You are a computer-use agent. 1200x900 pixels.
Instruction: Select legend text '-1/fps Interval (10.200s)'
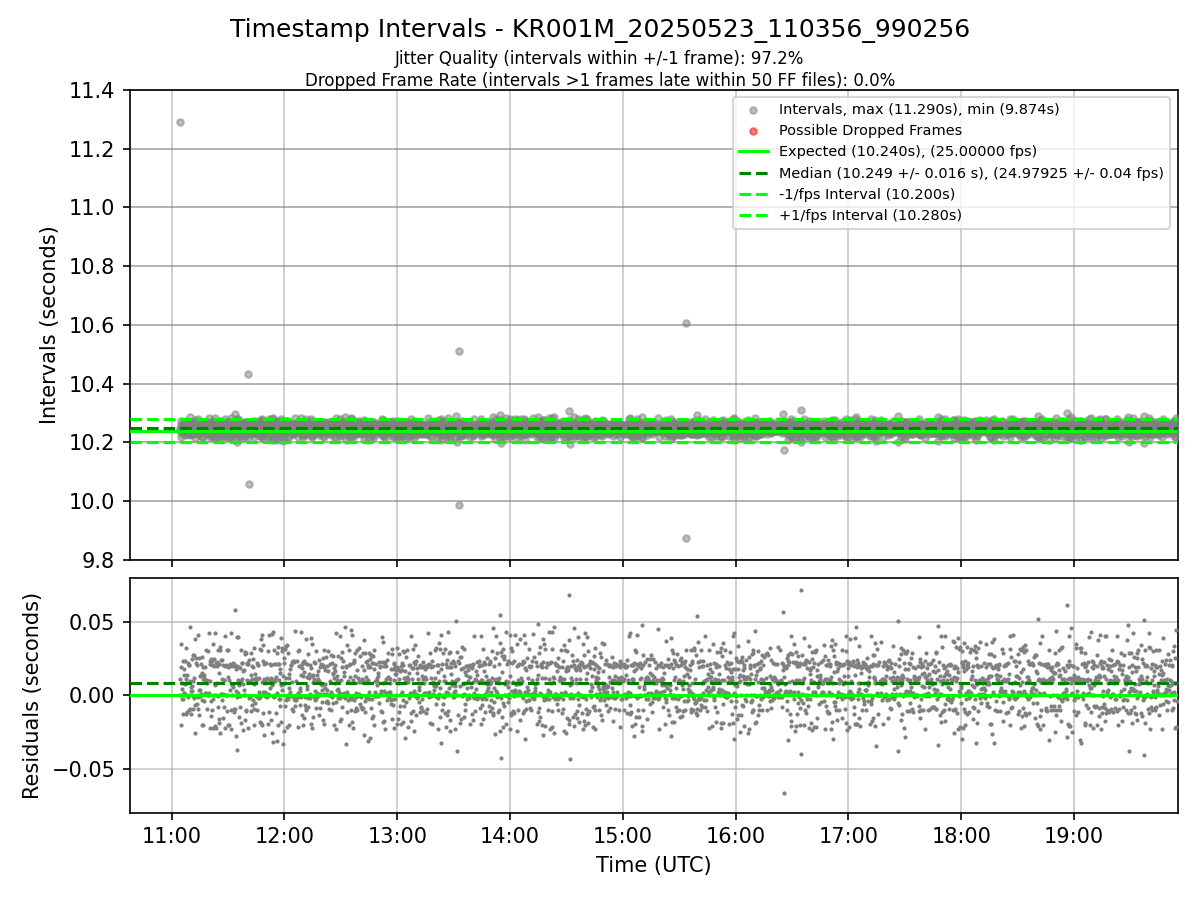[x=867, y=194]
